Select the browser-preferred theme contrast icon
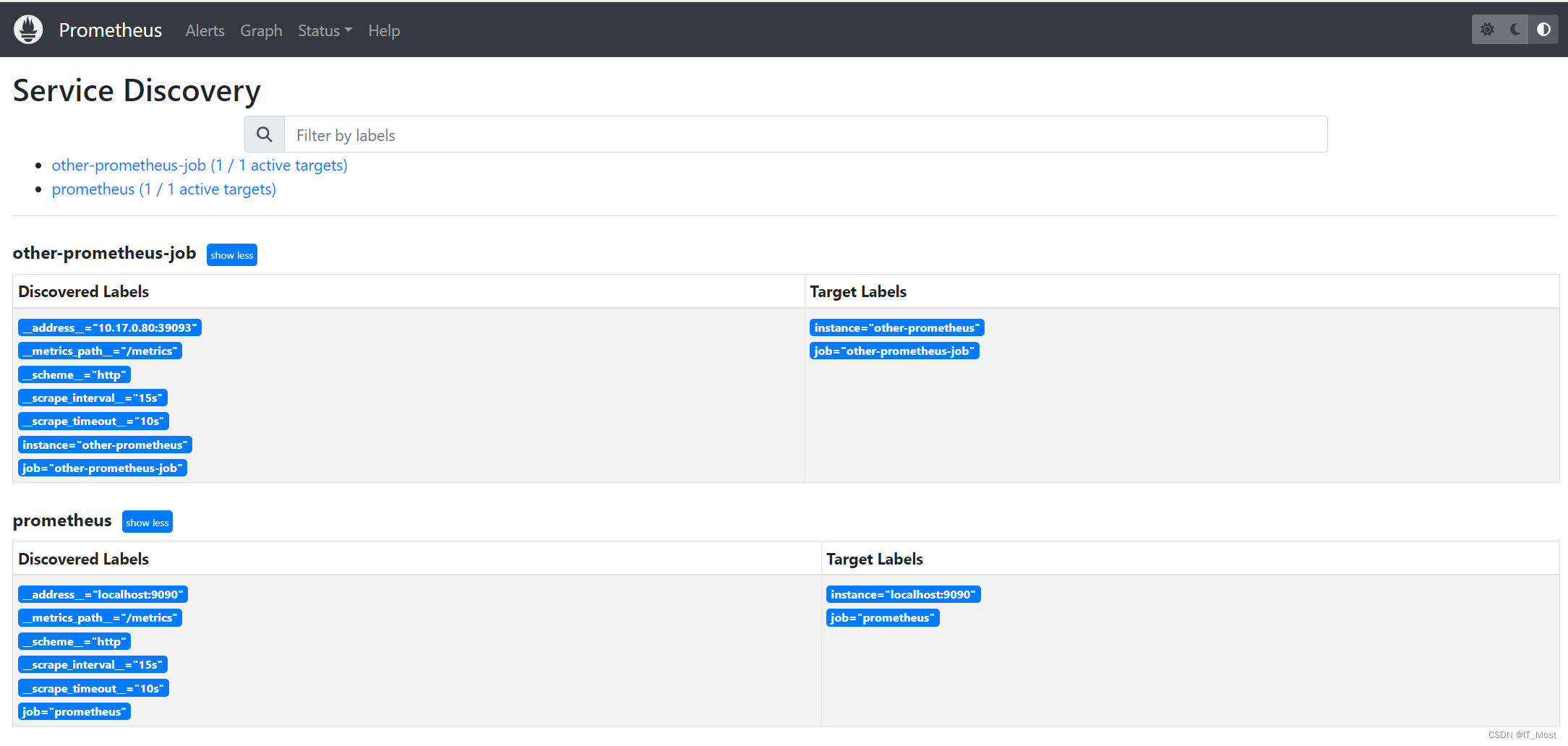Viewport: 1568px width, 746px height. [1543, 30]
